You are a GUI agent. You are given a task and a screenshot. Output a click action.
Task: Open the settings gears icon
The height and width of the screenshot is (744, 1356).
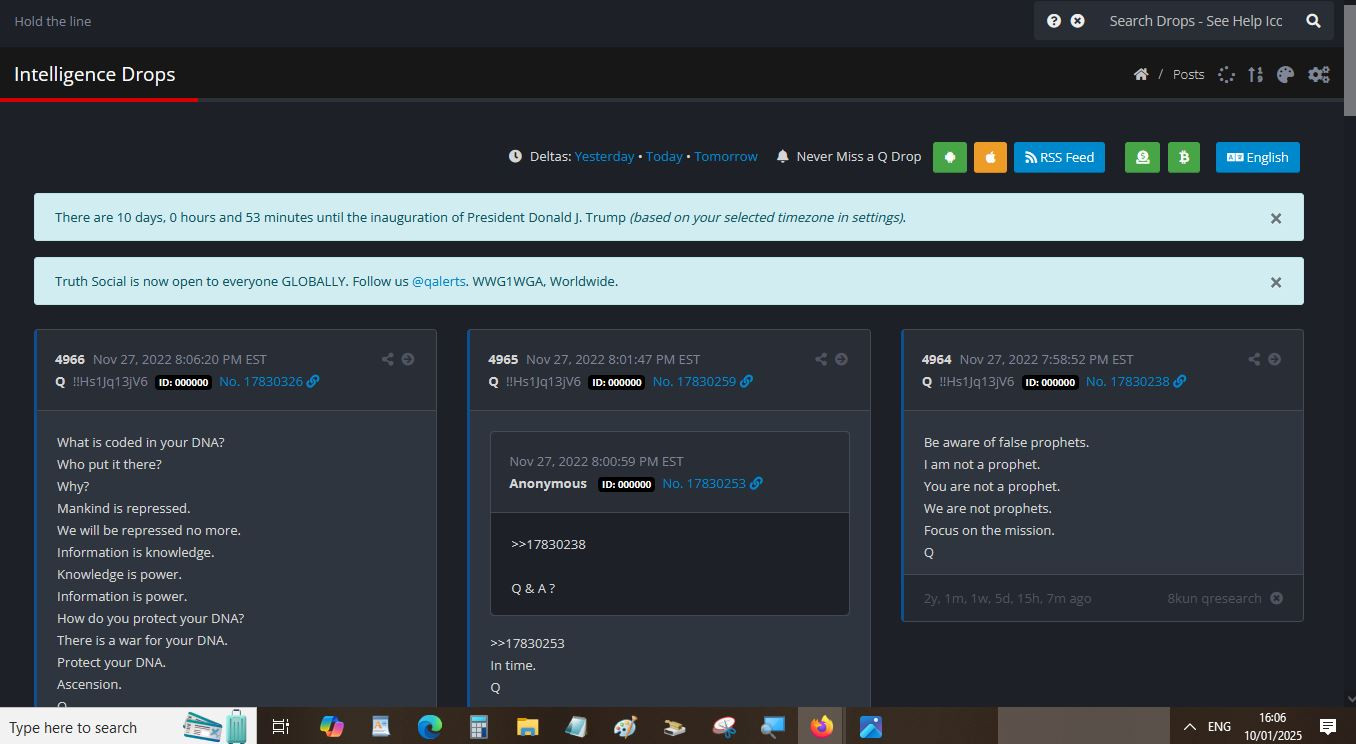pos(1319,74)
